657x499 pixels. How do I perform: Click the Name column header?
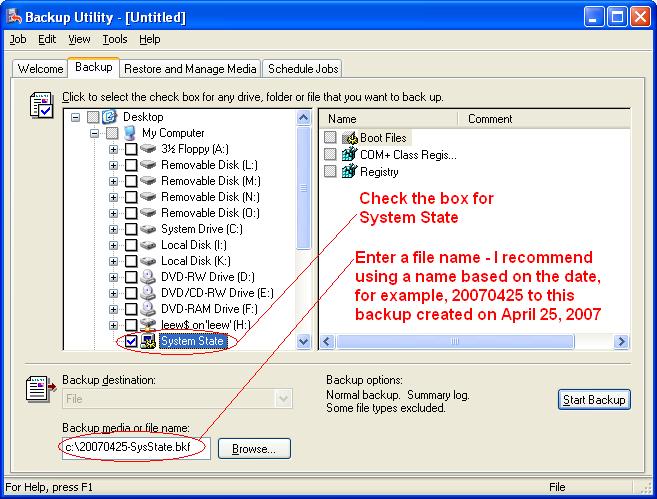[x=388, y=119]
